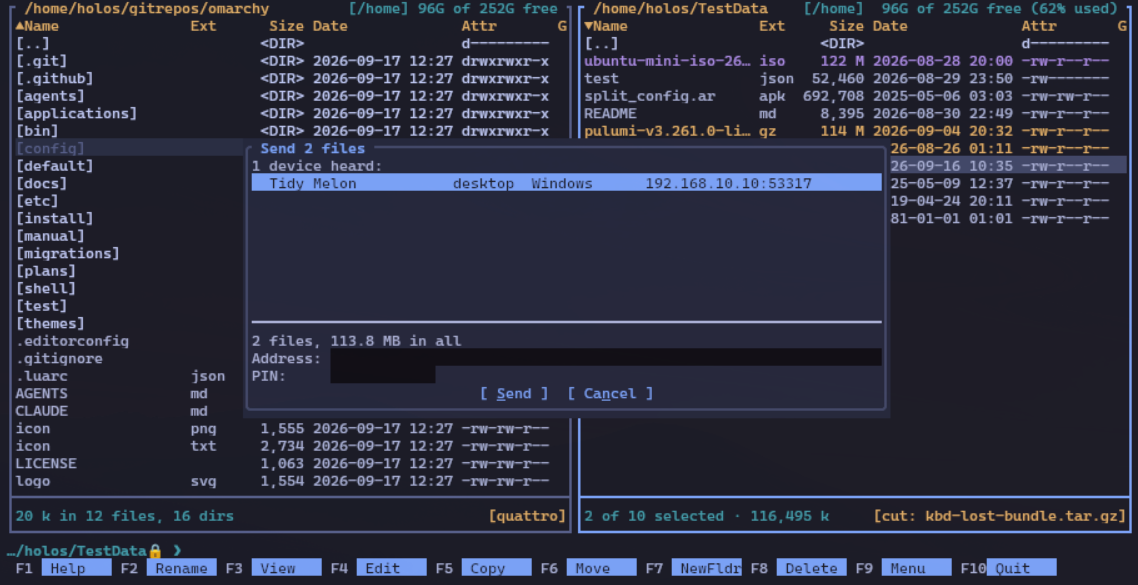
Task: Select the [etc] directory
Action: pyautogui.click(x=129, y=201)
